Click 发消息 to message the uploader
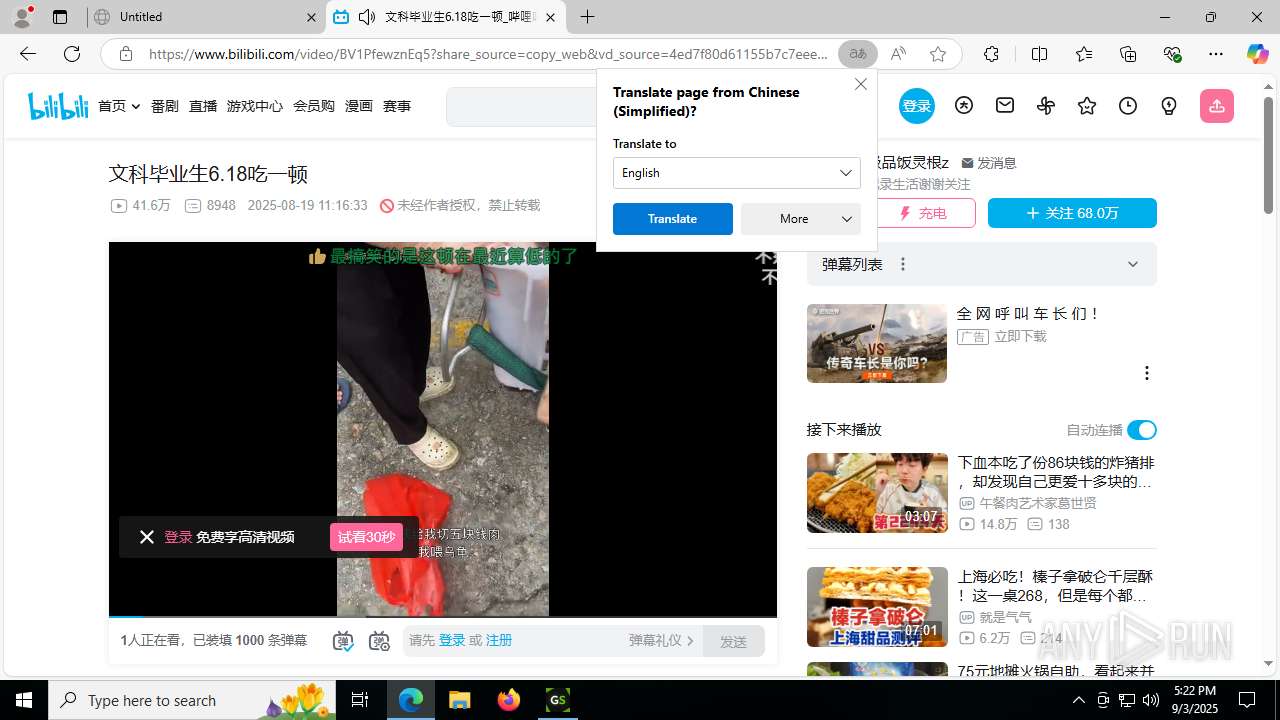This screenshot has height=720, width=1280. pyautogui.click(x=989, y=163)
